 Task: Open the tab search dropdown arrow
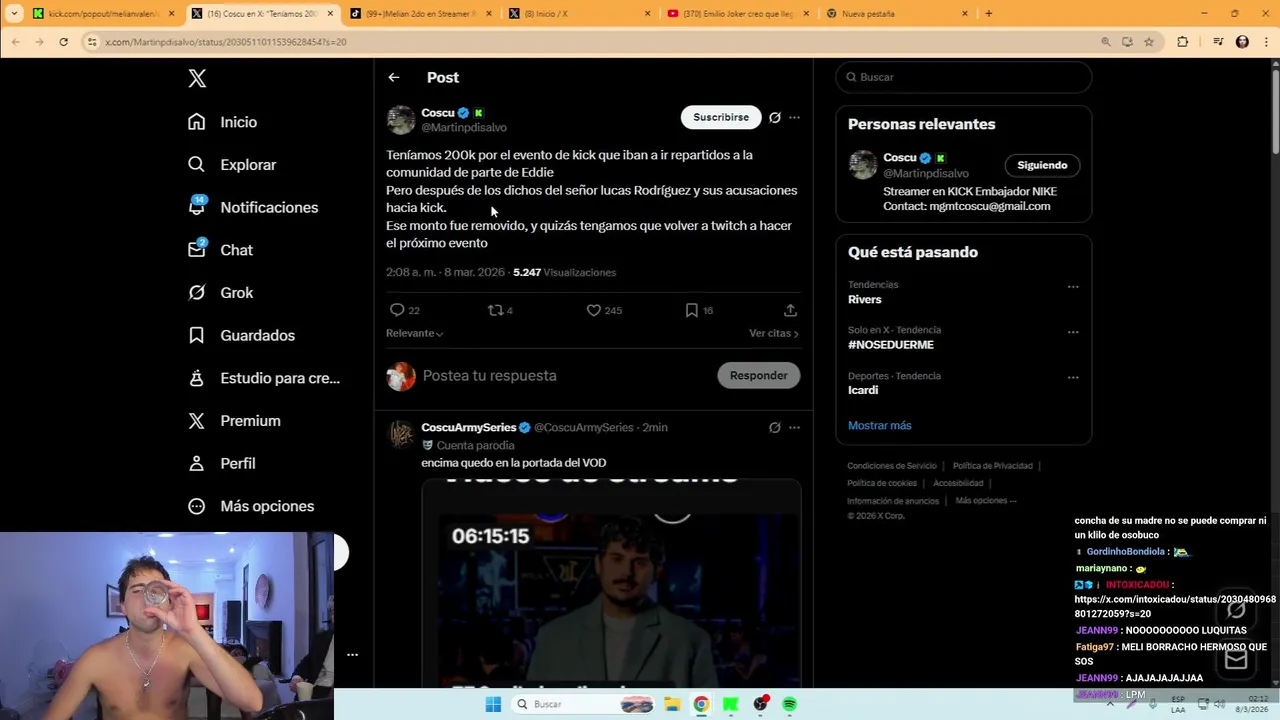[14, 14]
